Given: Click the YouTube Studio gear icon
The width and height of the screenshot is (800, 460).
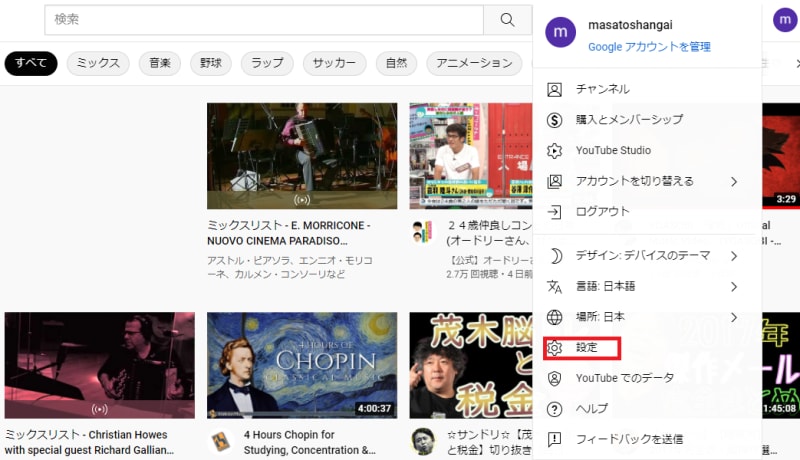Looking at the screenshot, I should [x=555, y=151].
